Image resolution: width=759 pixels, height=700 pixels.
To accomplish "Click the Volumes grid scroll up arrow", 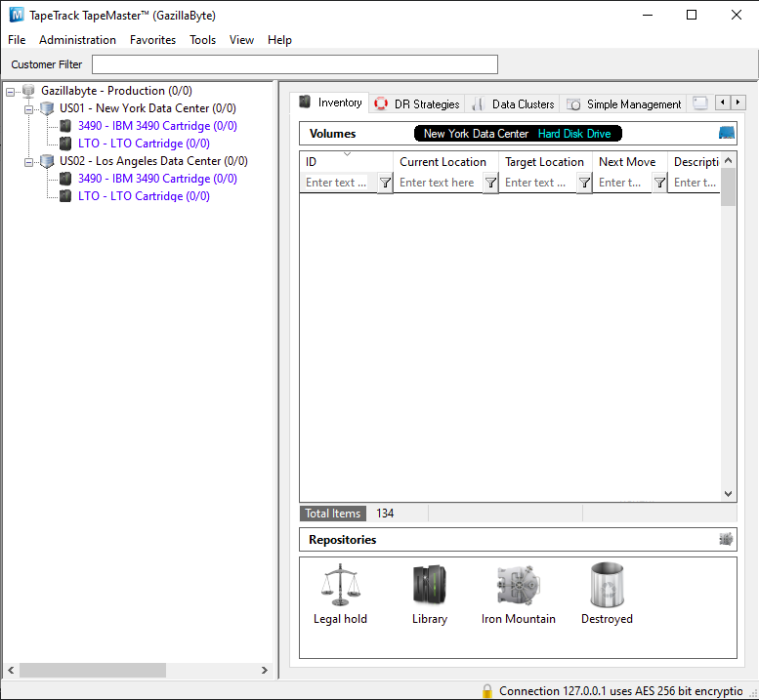I will coord(728,160).
